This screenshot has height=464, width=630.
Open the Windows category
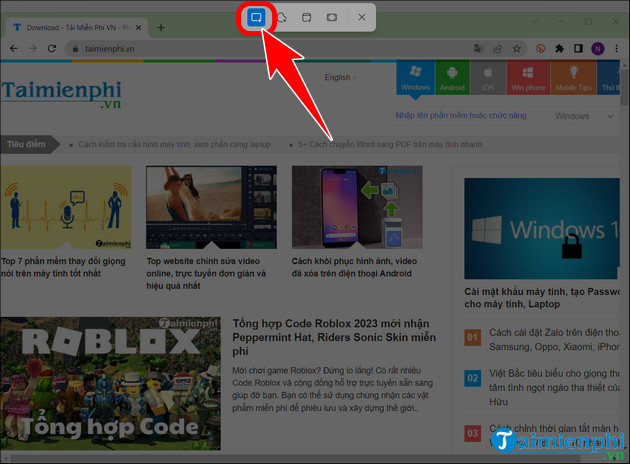tap(415, 78)
